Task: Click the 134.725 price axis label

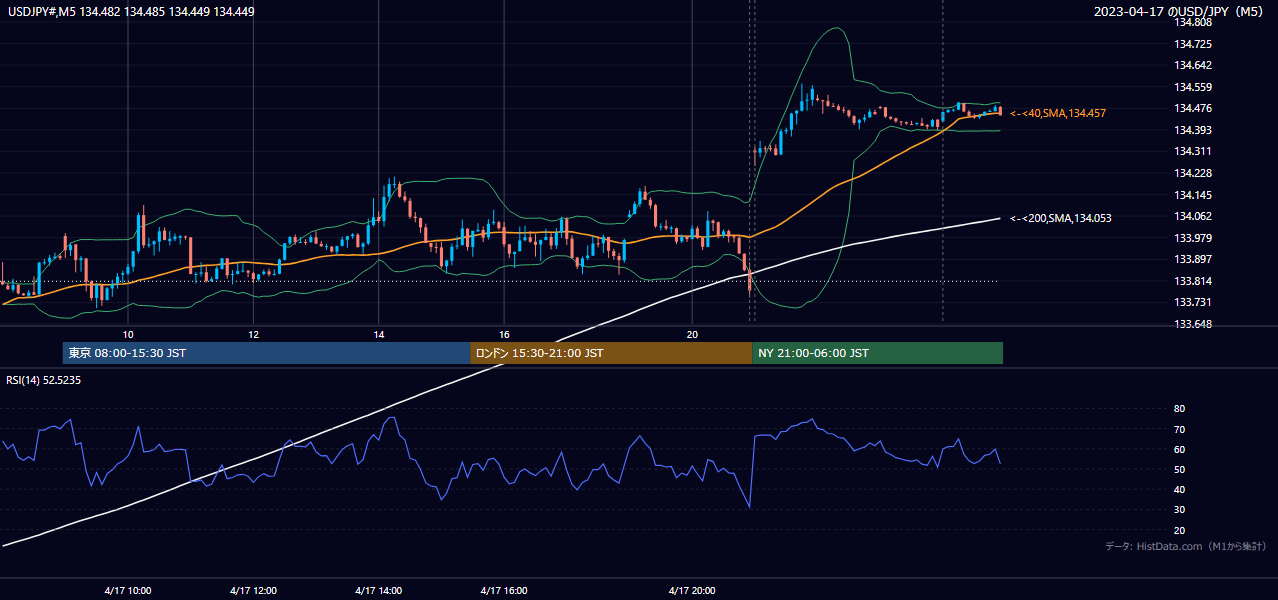Action: point(1193,44)
